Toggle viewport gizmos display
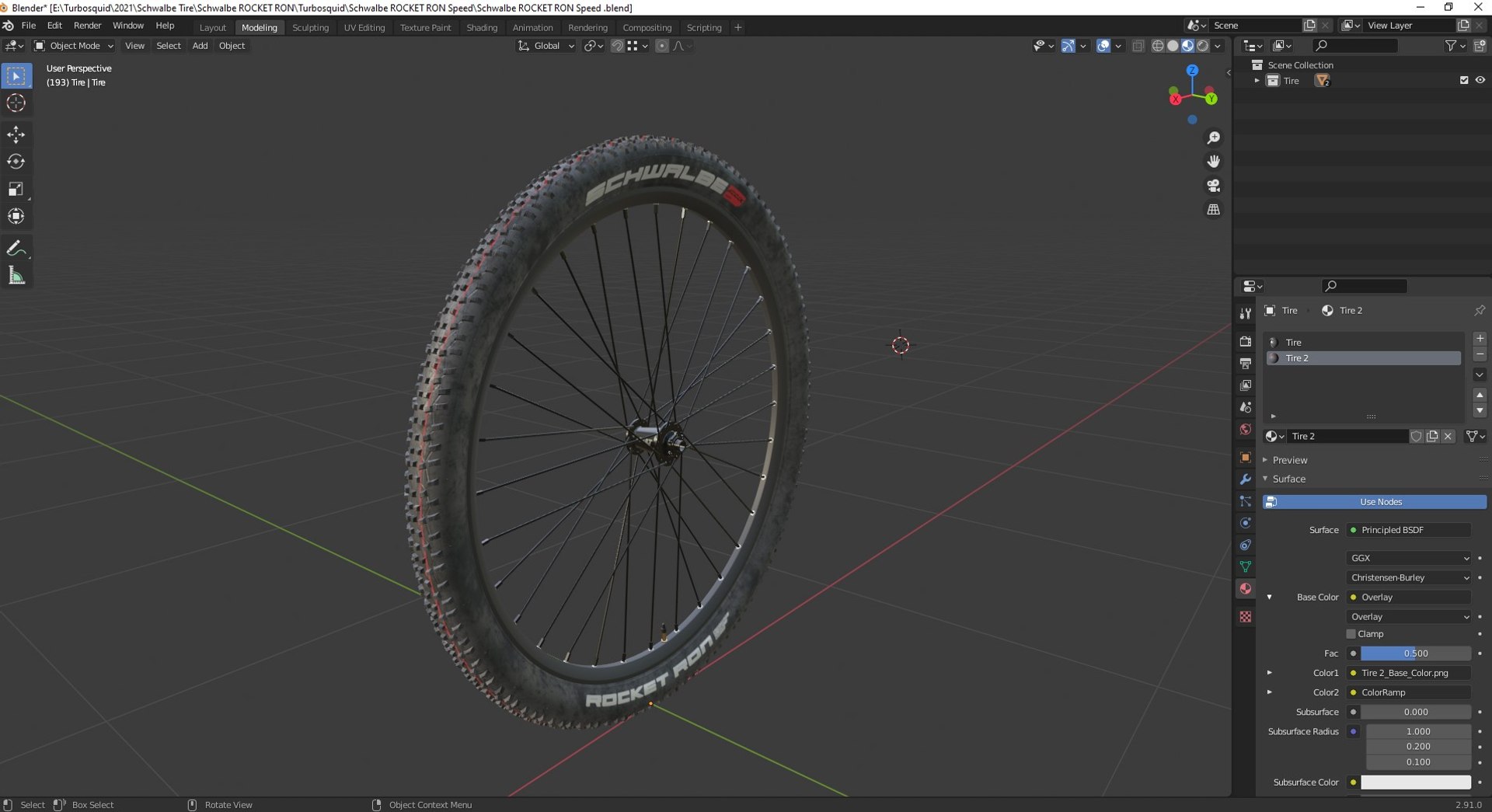This screenshot has height=812, width=1492. 1068,46
